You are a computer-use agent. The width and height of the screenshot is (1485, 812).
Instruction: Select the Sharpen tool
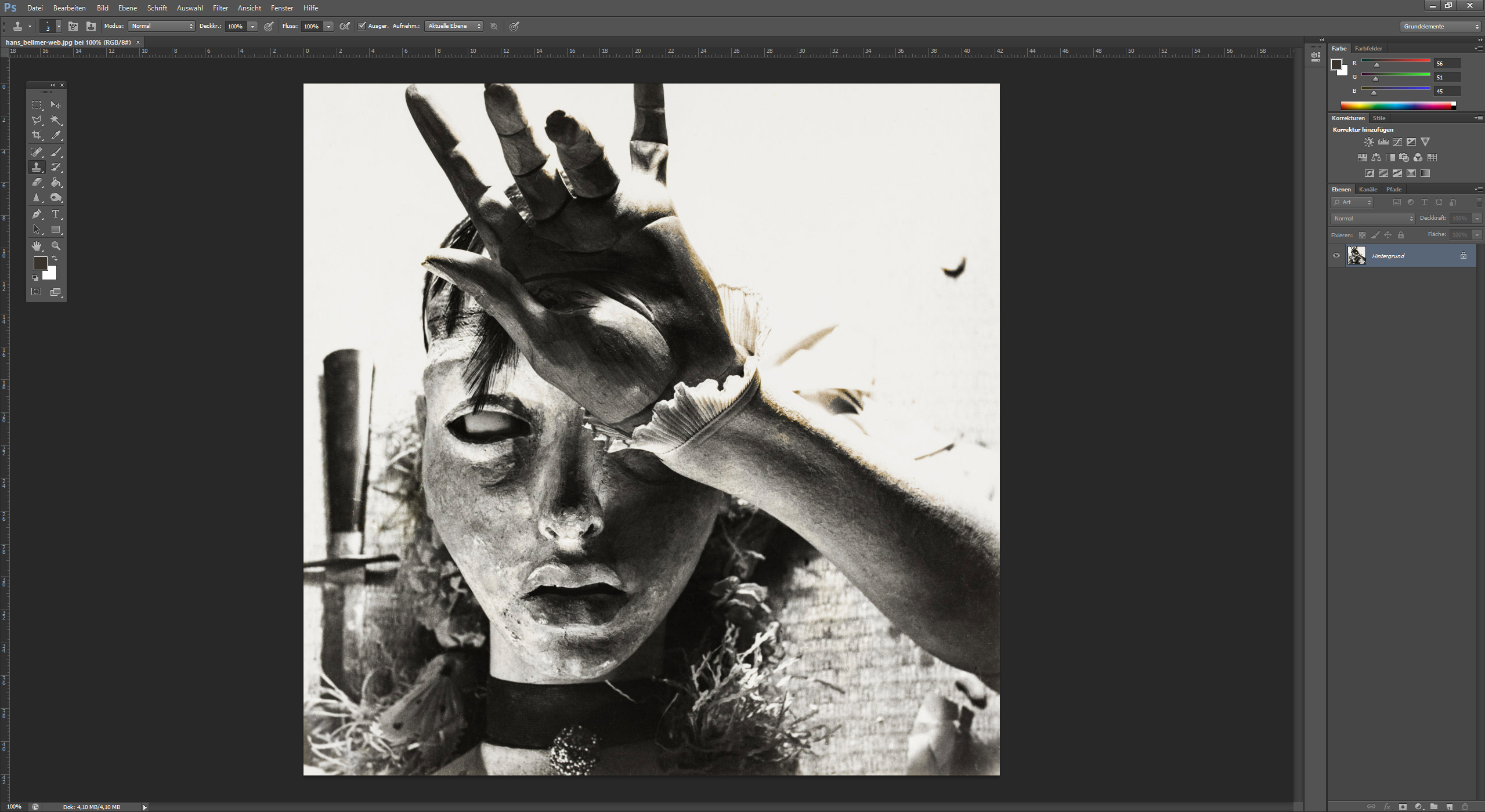pyautogui.click(x=37, y=198)
